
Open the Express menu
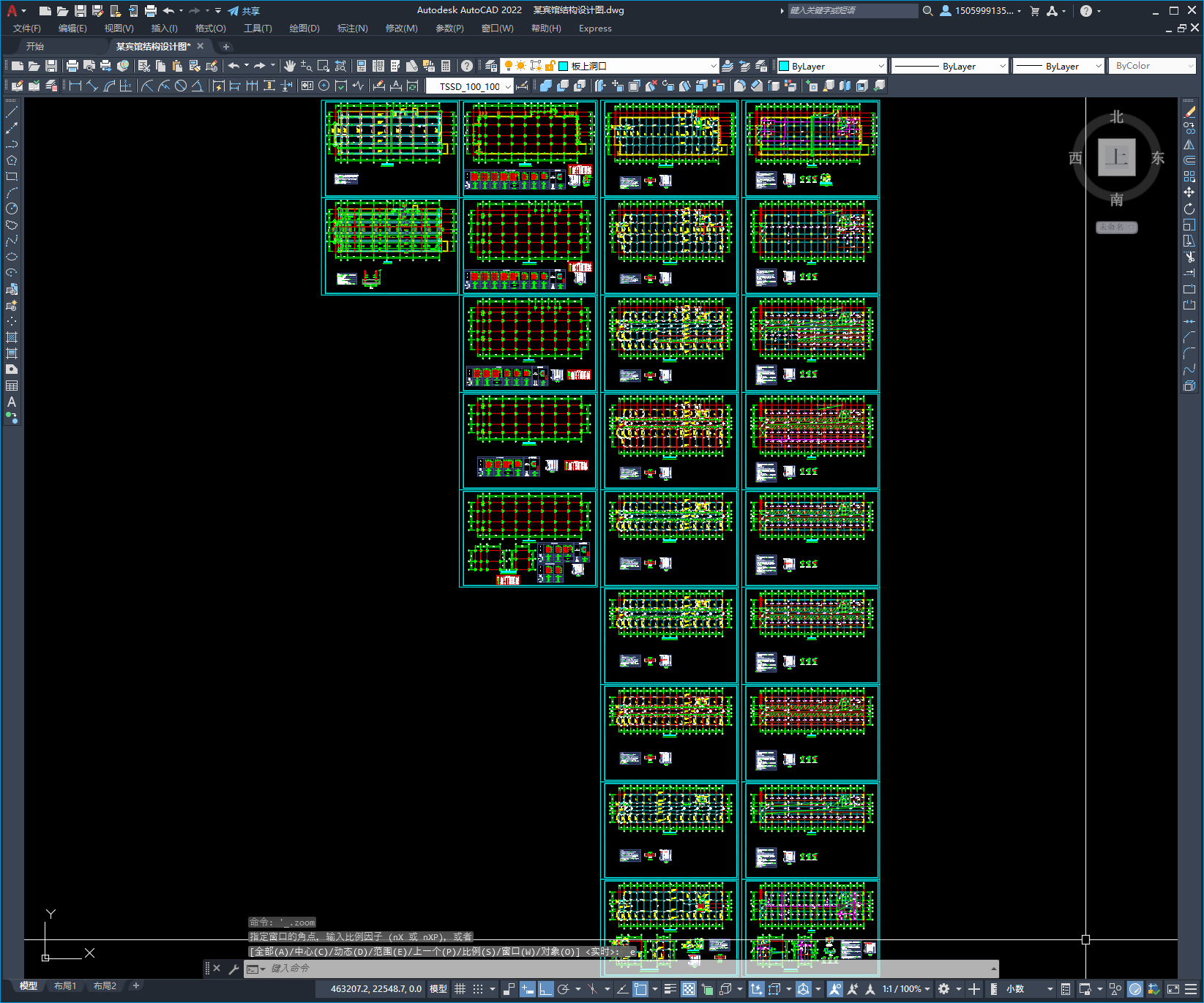point(595,29)
